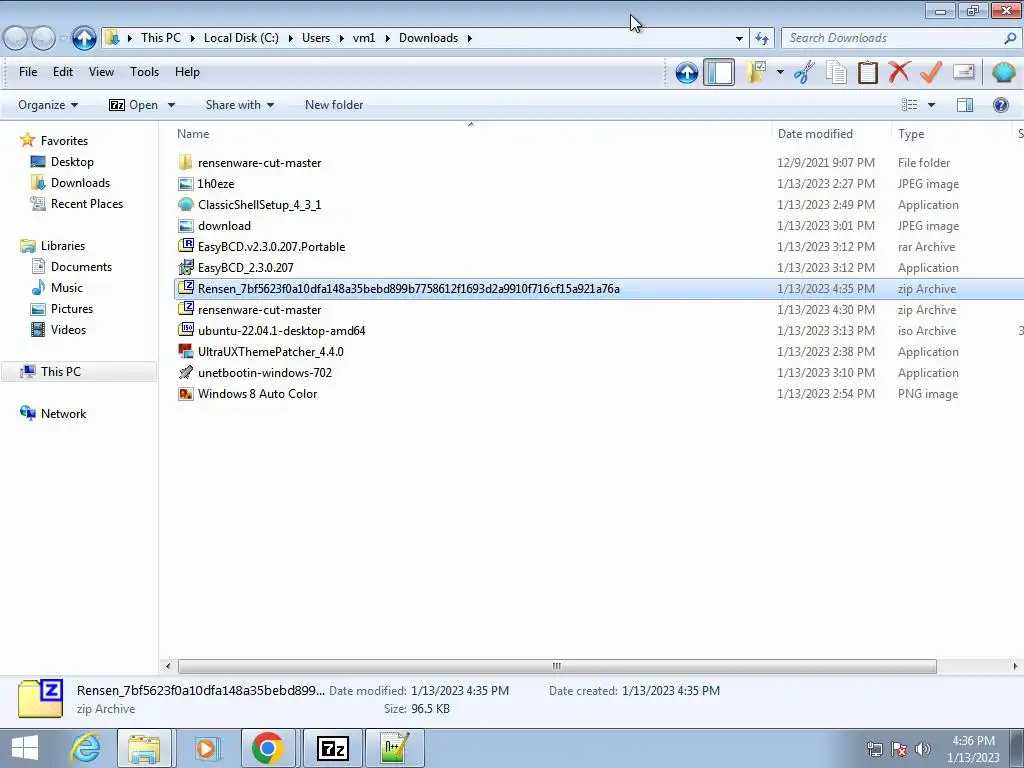Select the ClassicShellSetup_4_3_1 application file
This screenshot has height=768, width=1024.
coord(259,204)
